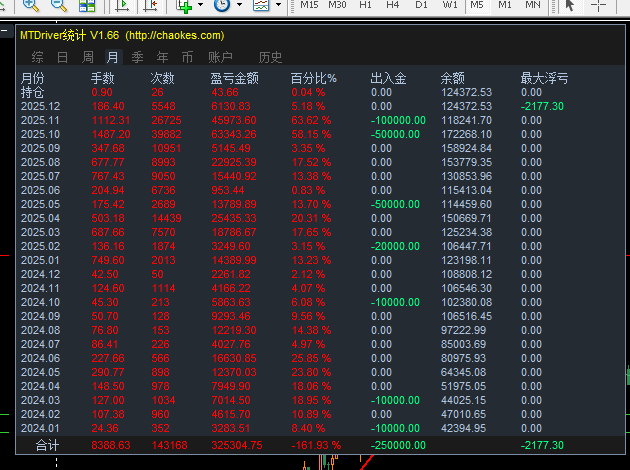
Task: Switch chart to M30 timeframe
Action: coord(337,5)
